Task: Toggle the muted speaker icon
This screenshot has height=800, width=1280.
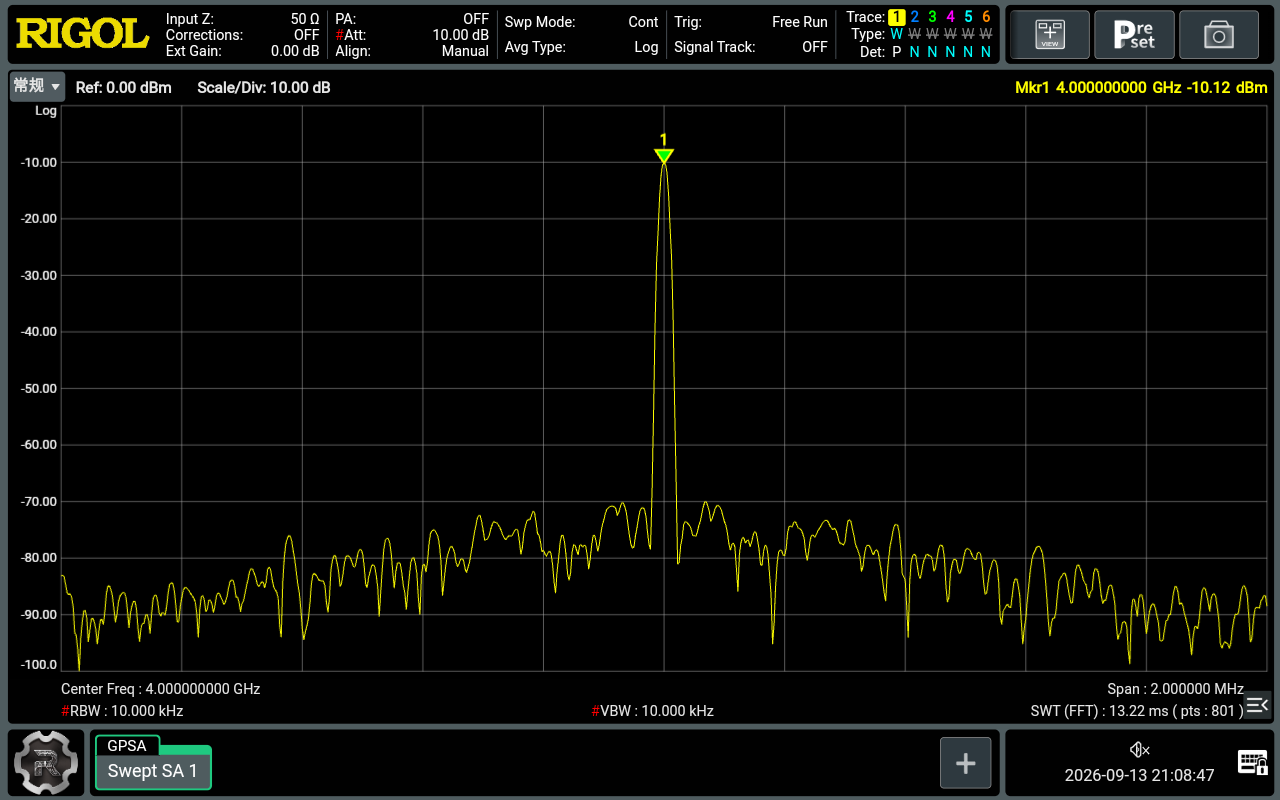Action: point(1139,750)
